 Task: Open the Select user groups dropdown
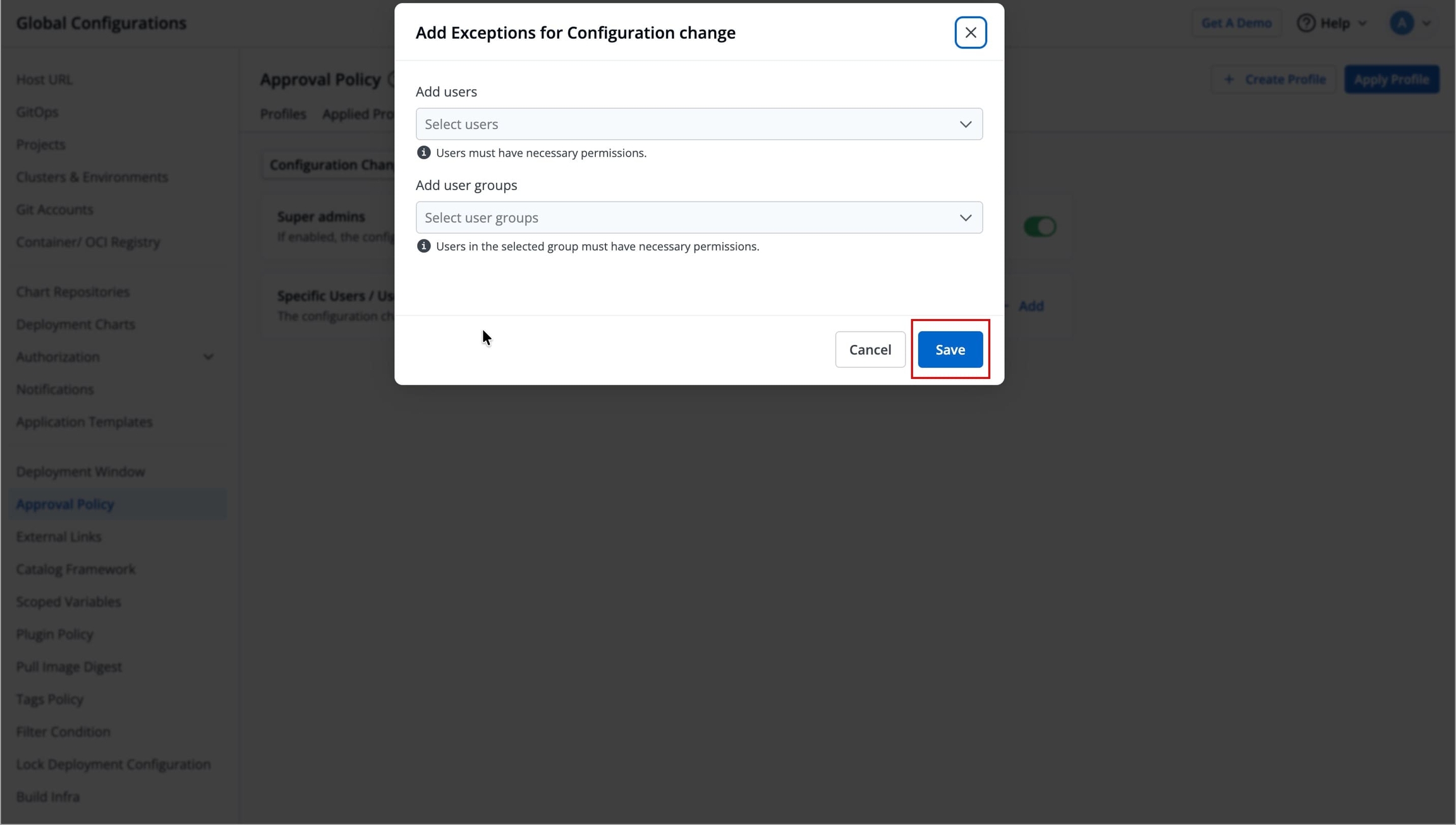(x=698, y=218)
